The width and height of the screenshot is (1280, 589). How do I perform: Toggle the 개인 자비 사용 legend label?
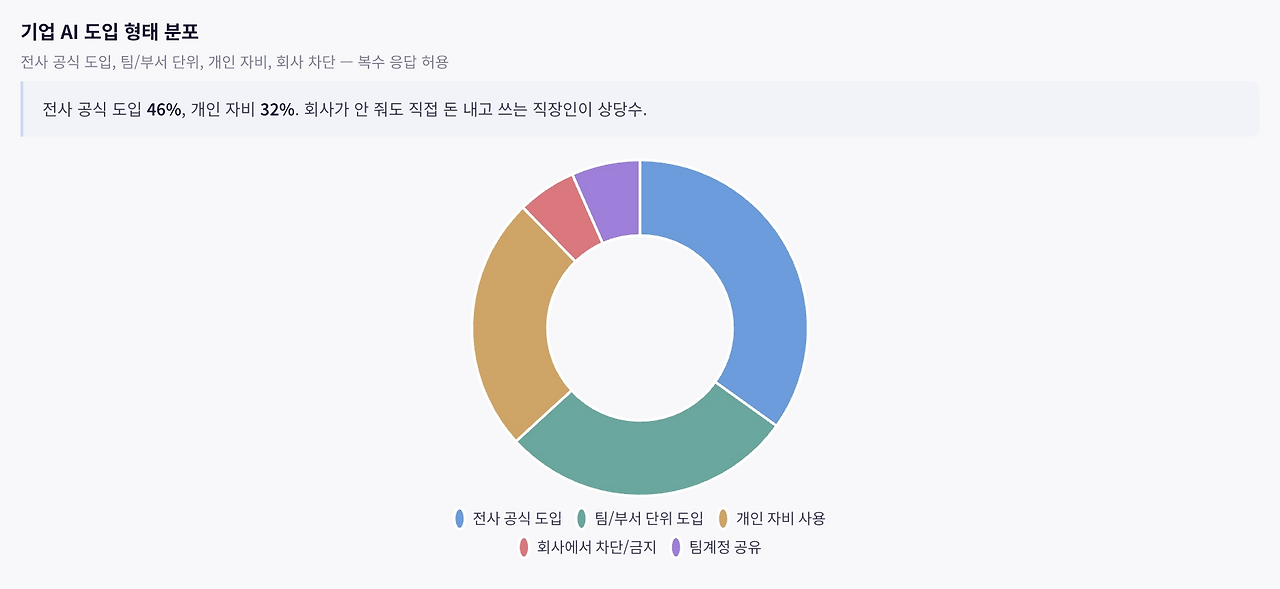pos(780,518)
